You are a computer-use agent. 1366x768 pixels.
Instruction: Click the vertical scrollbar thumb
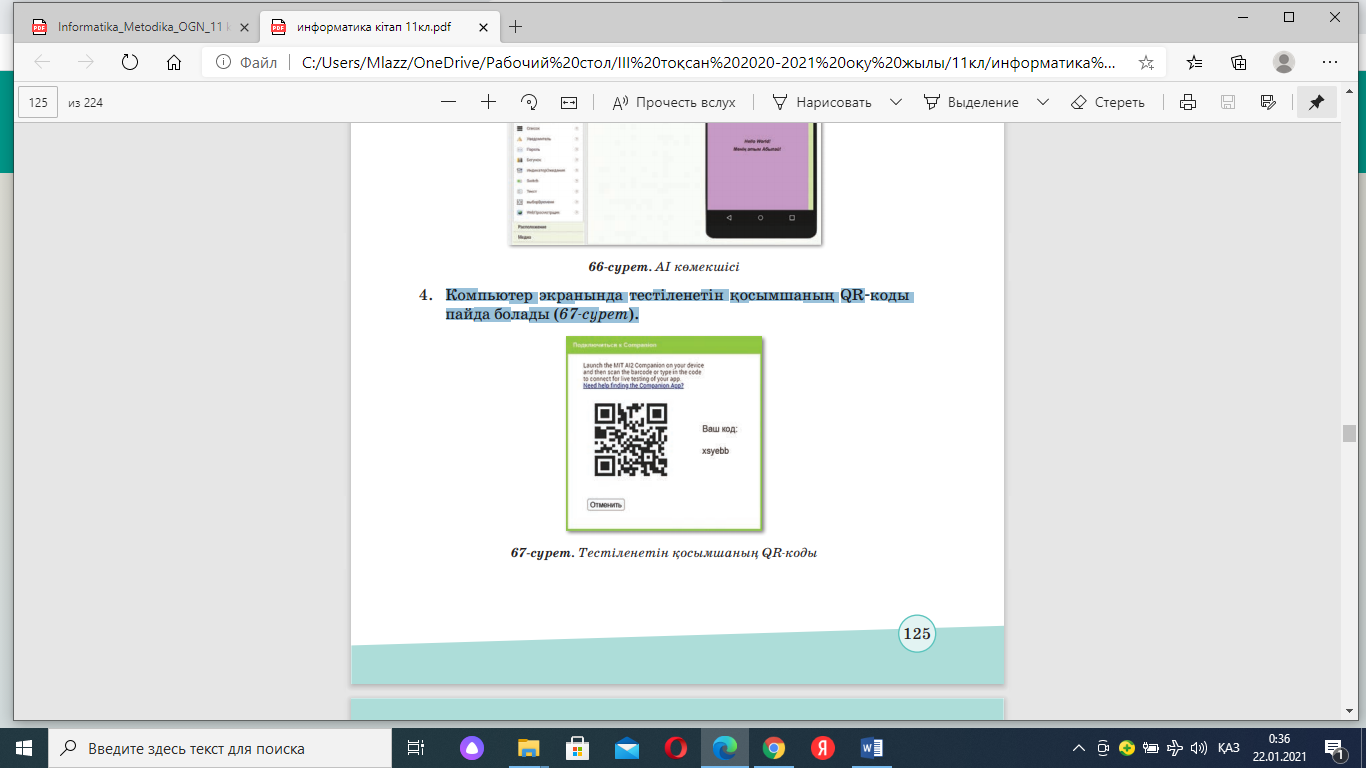point(1349,433)
